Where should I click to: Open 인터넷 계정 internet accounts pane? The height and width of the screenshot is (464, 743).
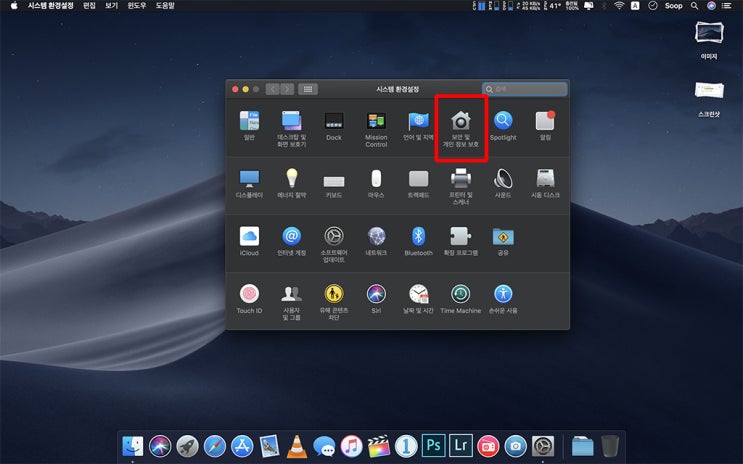point(291,241)
